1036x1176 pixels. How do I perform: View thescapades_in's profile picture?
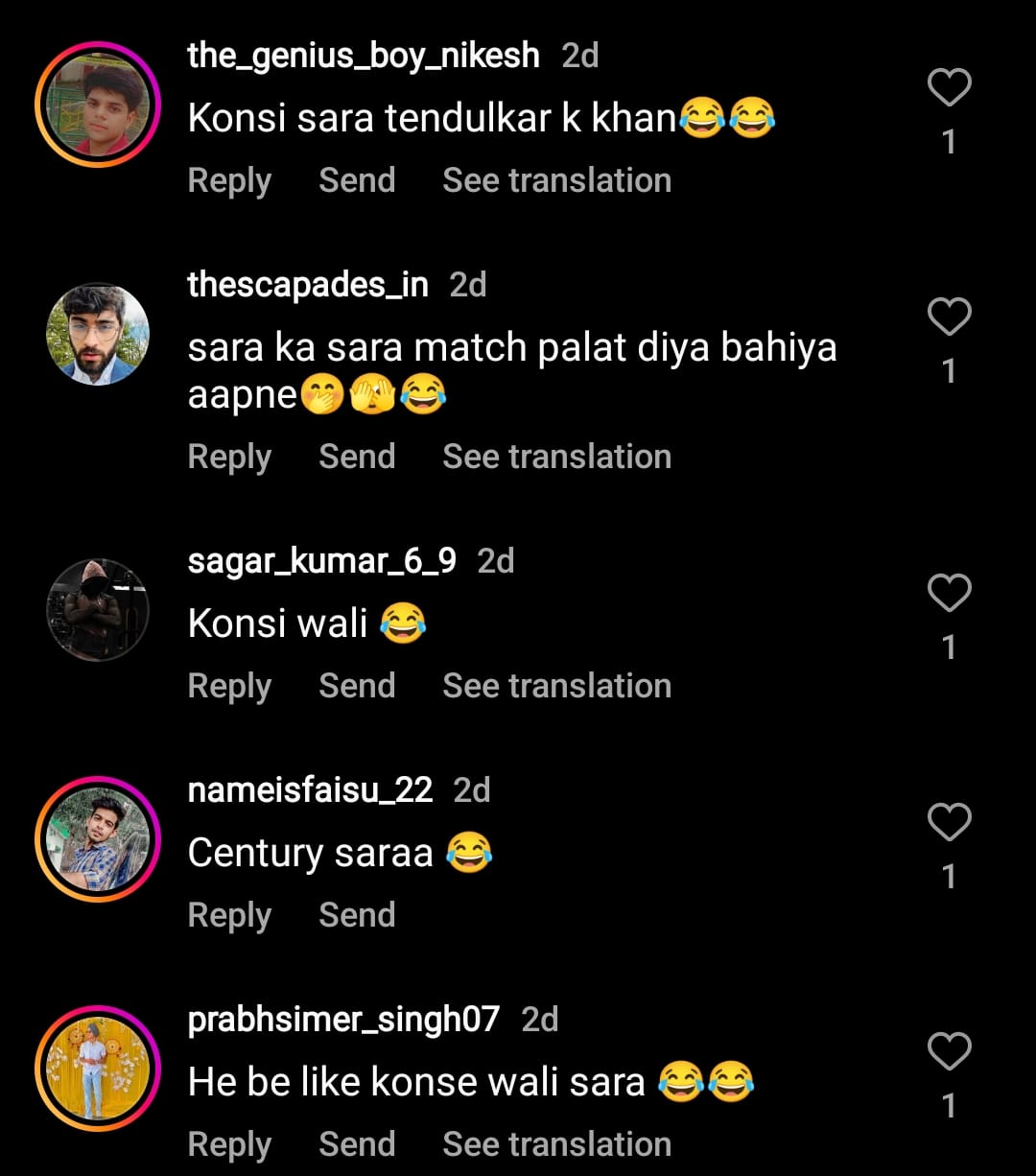(98, 334)
